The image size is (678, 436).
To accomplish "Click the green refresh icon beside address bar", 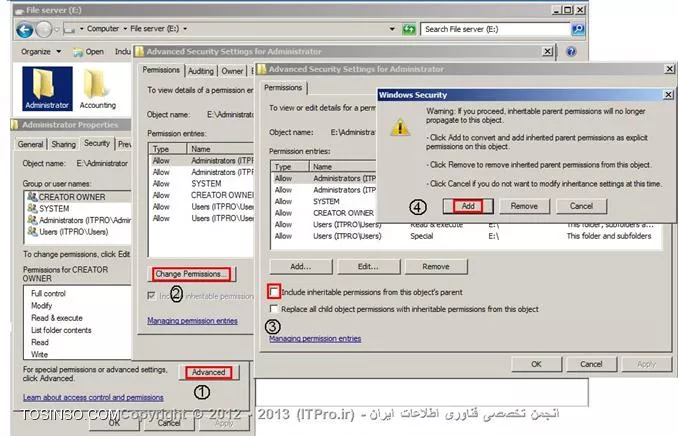I will (x=409, y=29).
